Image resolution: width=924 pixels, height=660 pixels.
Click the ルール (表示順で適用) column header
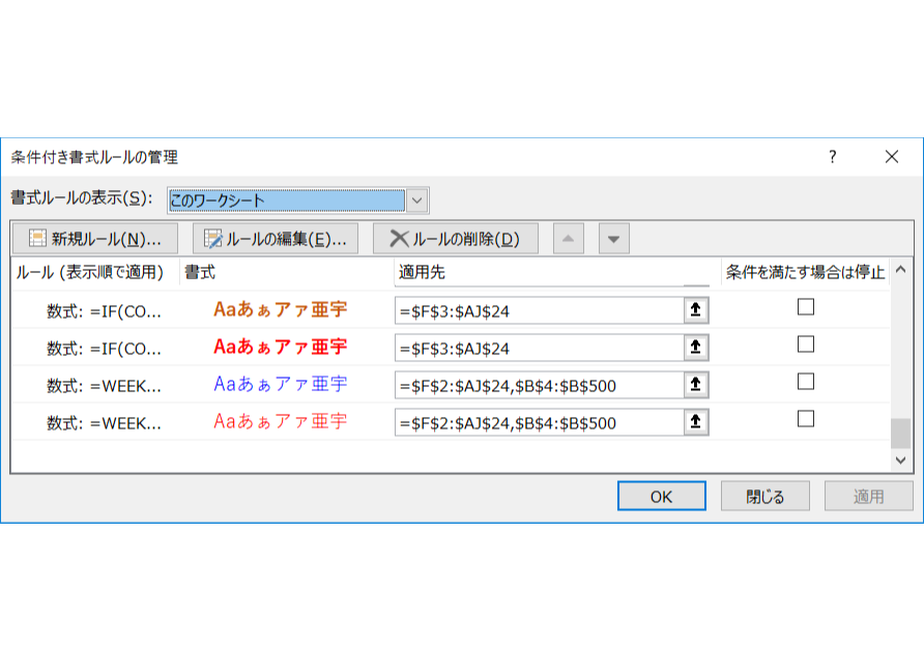point(95,272)
